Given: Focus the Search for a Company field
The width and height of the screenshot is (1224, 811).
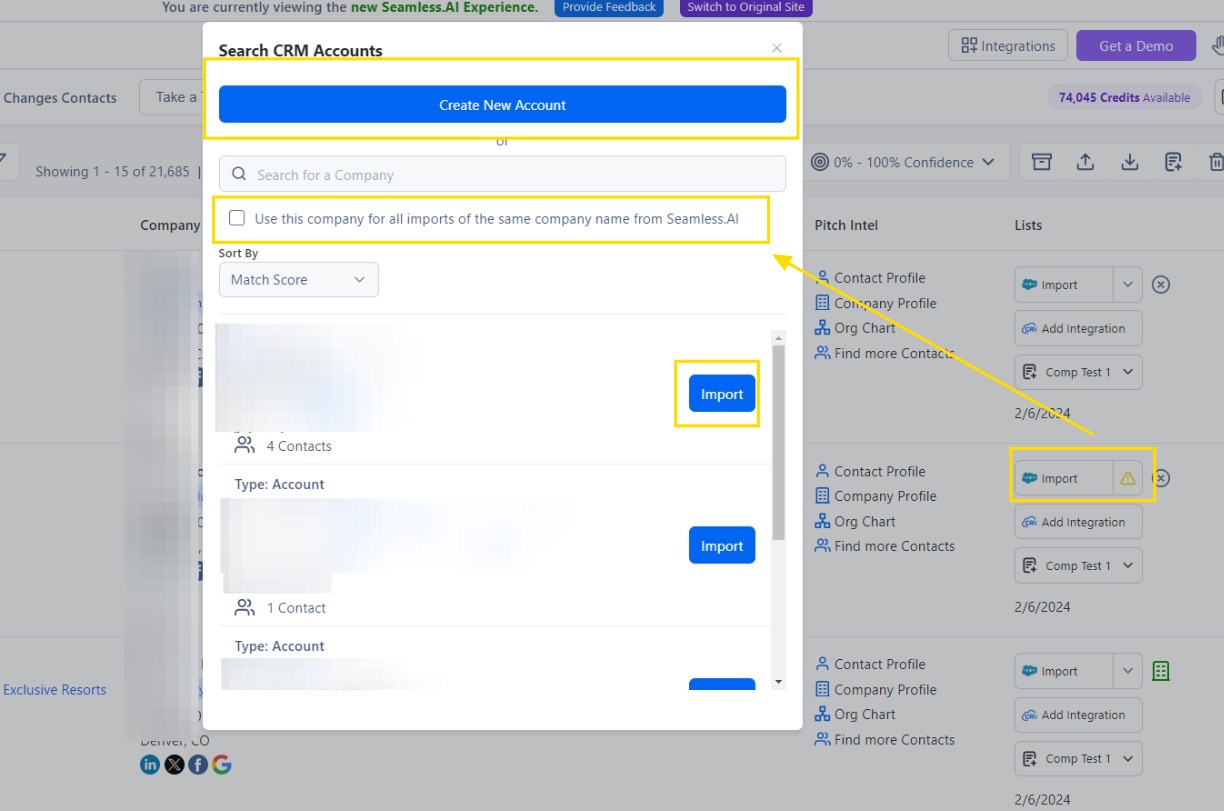Looking at the screenshot, I should pos(502,174).
